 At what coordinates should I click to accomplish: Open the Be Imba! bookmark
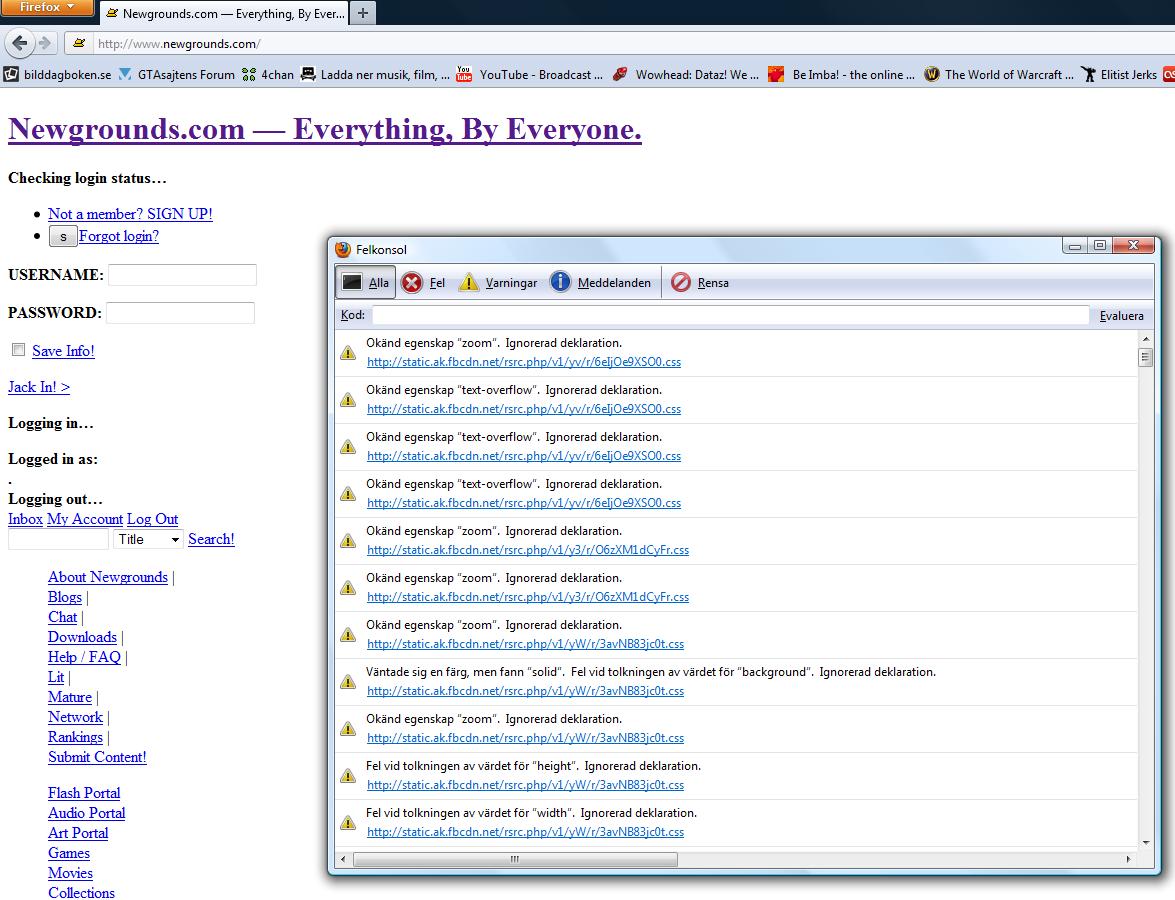pyautogui.click(x=842, y=74)
